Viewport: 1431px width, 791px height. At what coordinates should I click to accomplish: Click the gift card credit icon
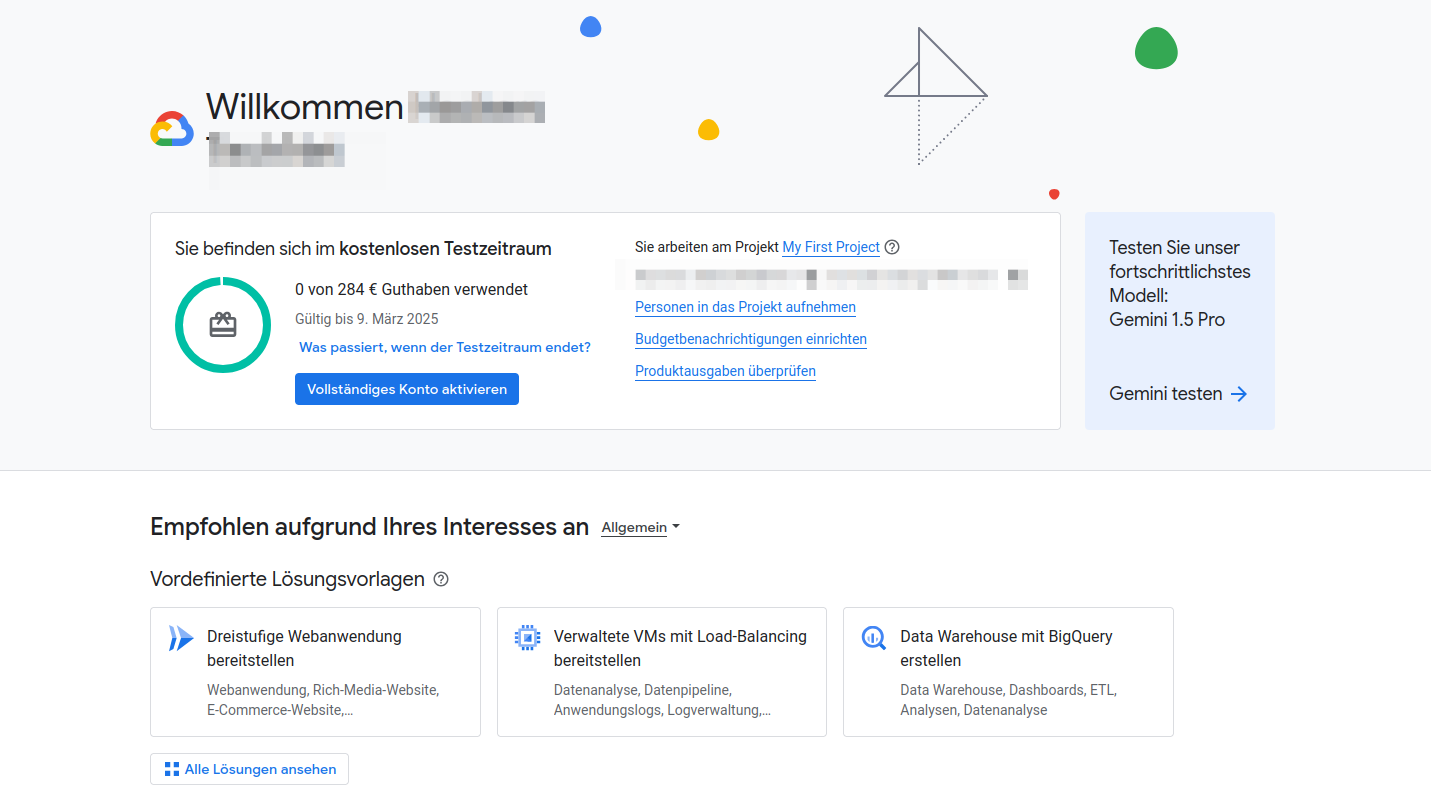pyautogui.click(x=223, y=325)
